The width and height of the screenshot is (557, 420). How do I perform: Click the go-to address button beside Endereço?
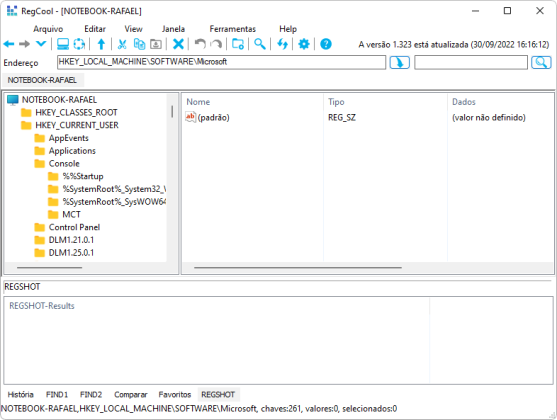(x=399, y=63)
